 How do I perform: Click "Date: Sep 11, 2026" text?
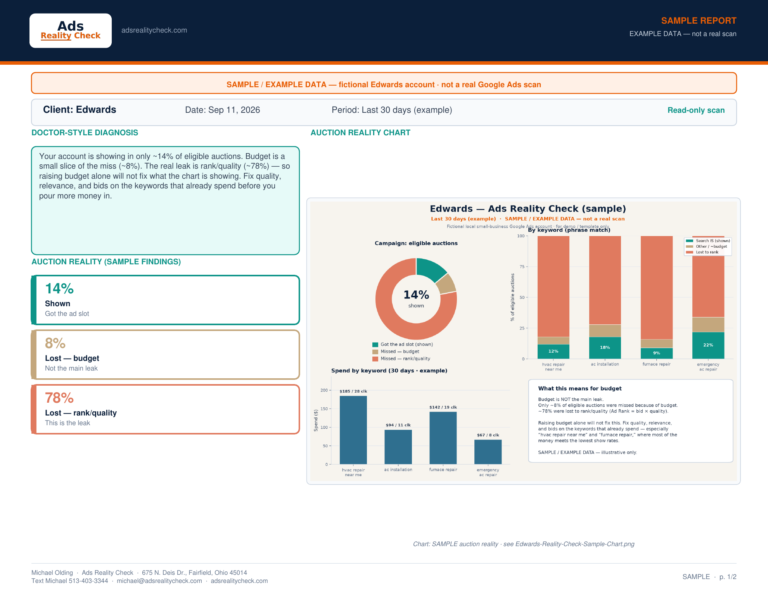(x=222, y=110)
